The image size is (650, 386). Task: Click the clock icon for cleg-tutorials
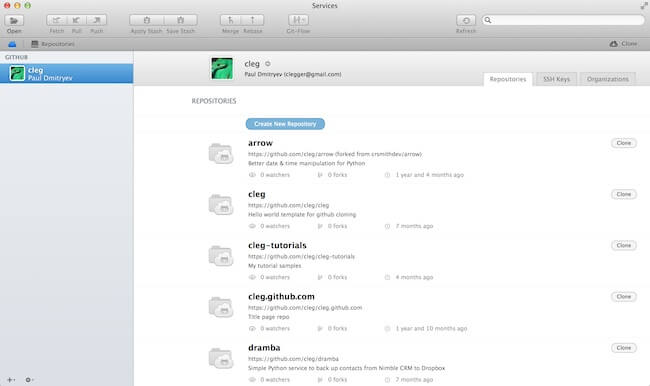(387, 277)
